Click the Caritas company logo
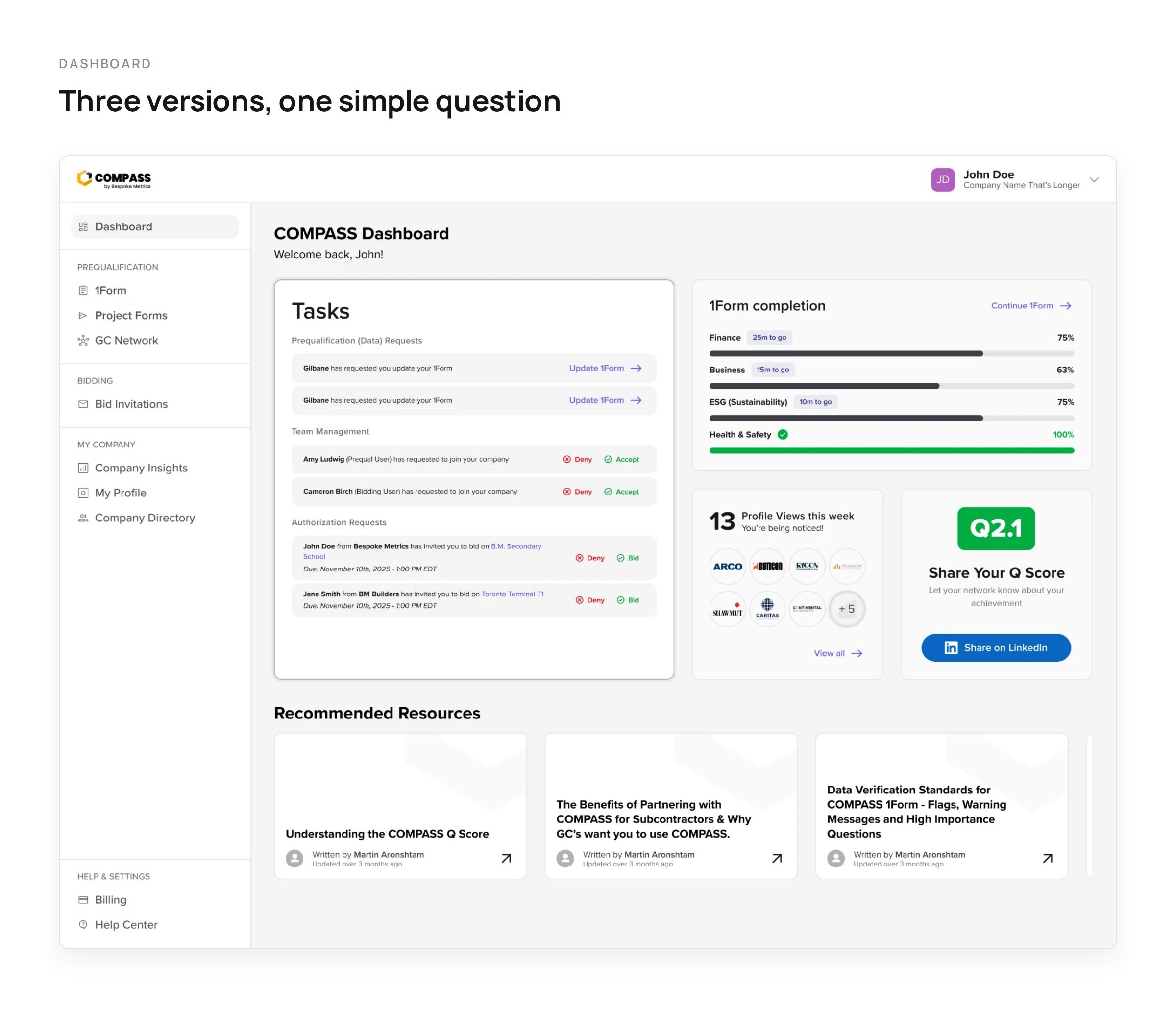Image resolution: width=1176 pixels, height=1015 pixels. pyautogui.click(x=767, y=609)
